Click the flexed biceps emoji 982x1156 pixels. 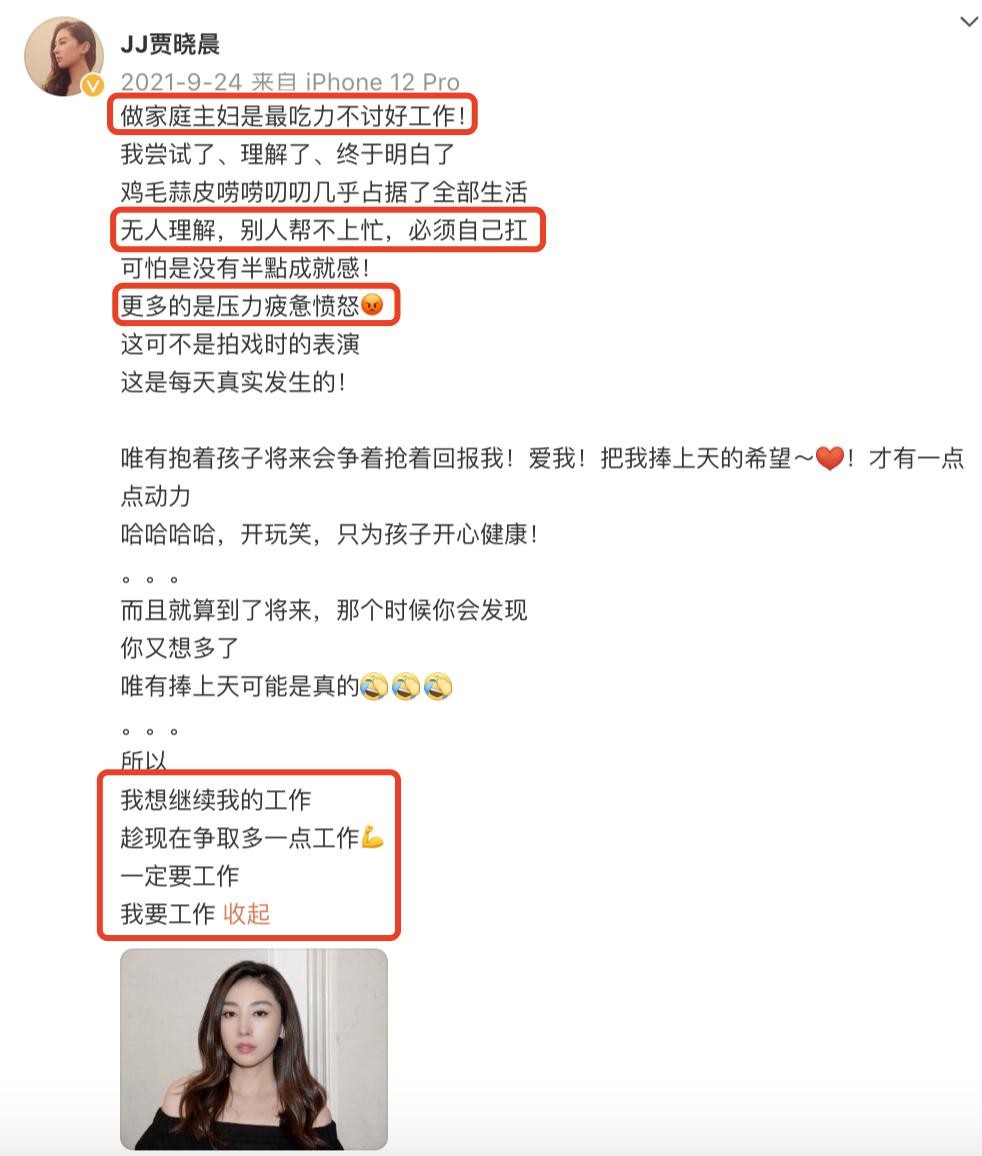[x=372, y=837]
